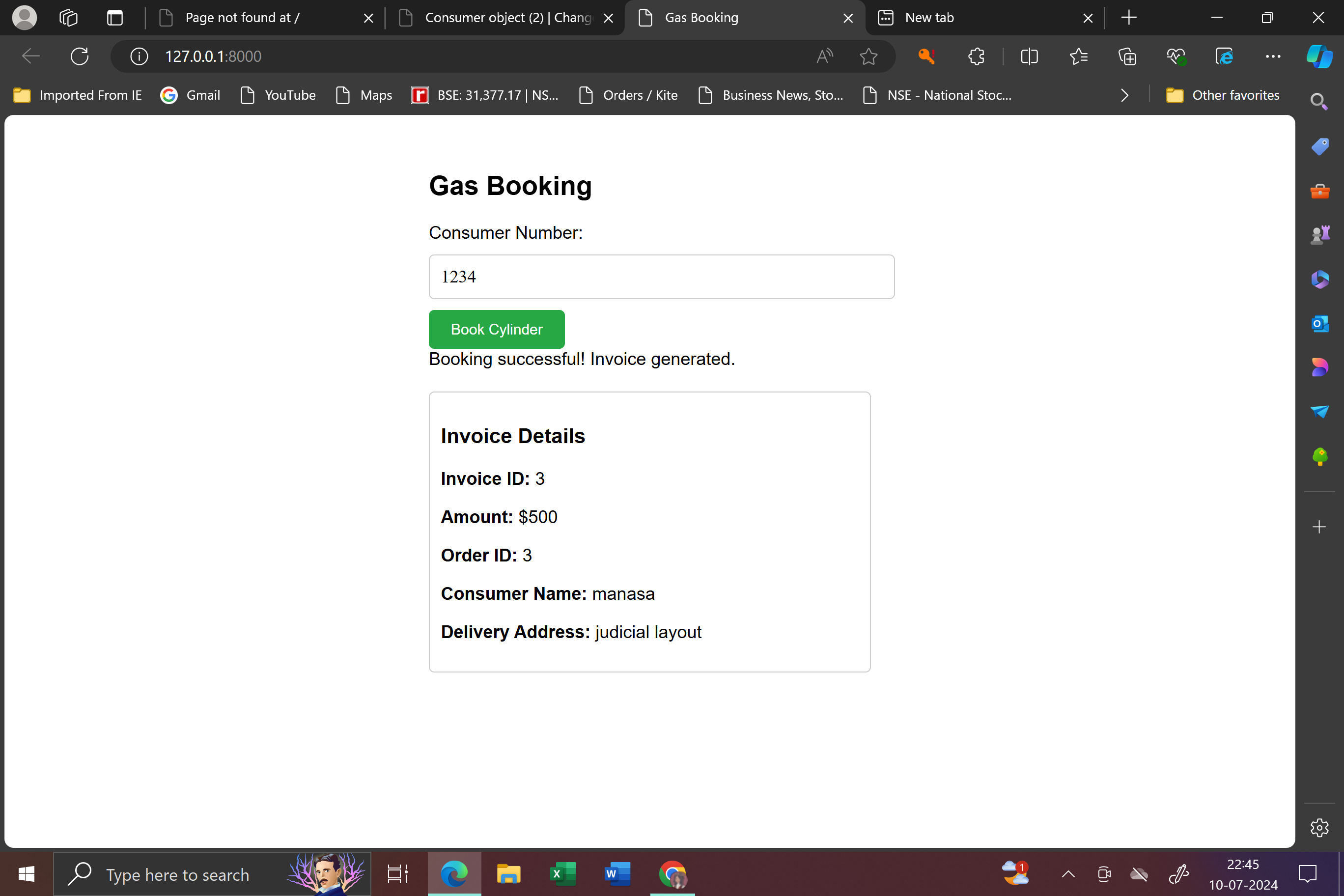
Task: Start Read aloud for the page
Action: [x=825, y=56]
